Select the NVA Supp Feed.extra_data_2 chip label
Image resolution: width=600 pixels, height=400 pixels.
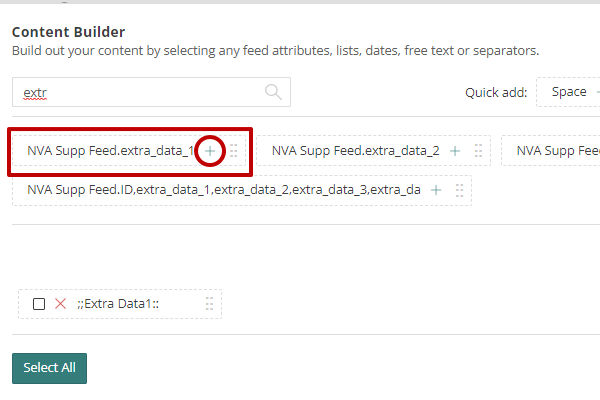(355, 151)
